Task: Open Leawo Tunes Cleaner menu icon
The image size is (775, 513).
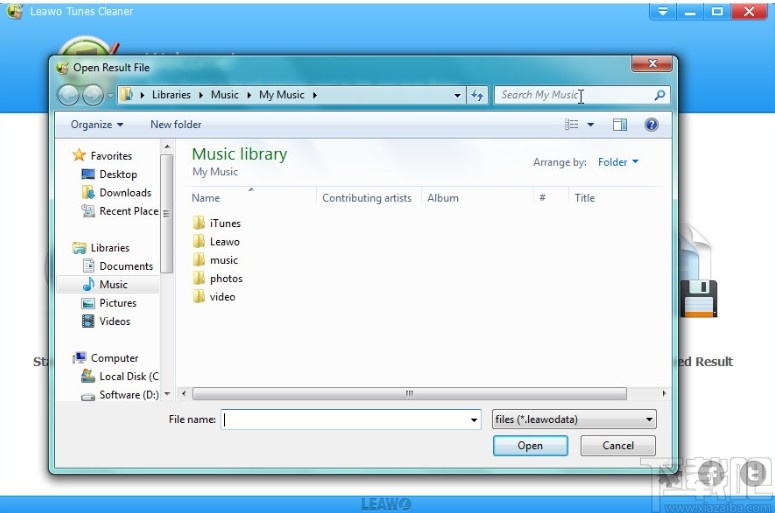Action: tap(663, 11)
